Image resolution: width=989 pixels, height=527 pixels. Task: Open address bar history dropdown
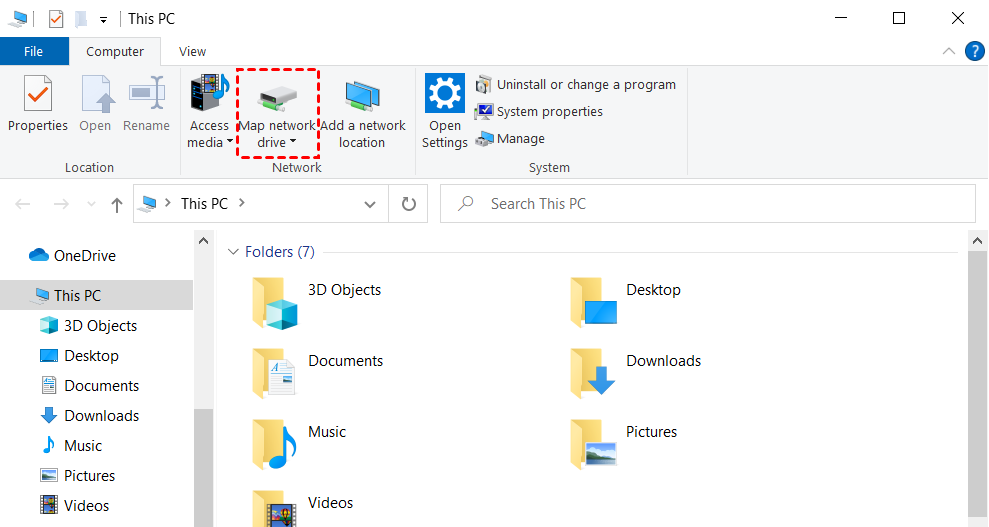(x=370, y=204)
